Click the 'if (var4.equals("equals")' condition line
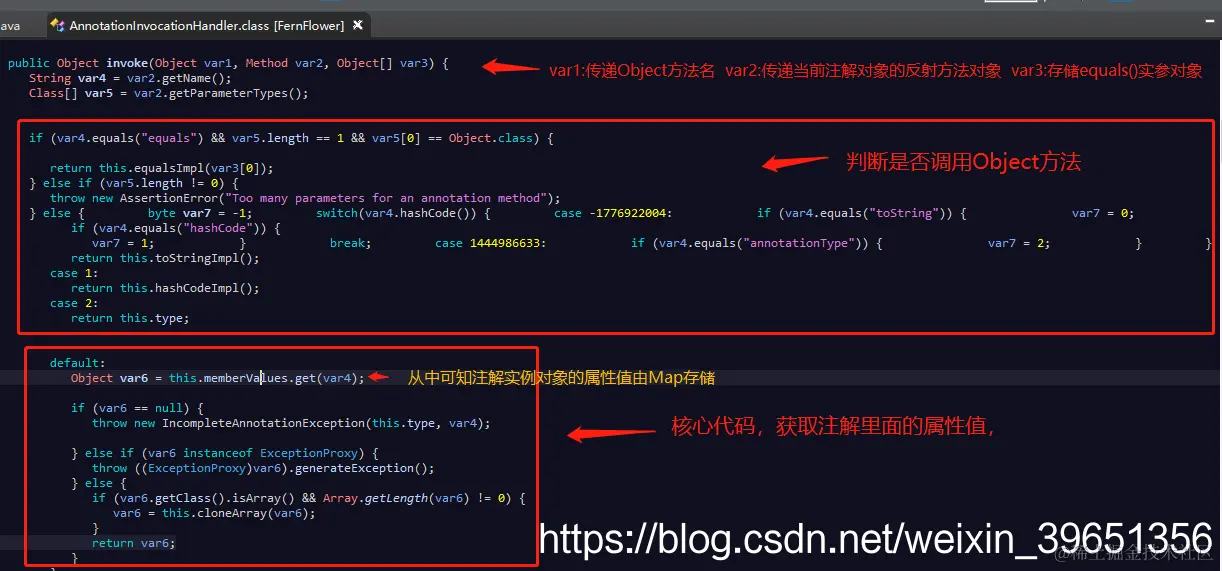1222x571 pixels. click(x=291, y=138)
